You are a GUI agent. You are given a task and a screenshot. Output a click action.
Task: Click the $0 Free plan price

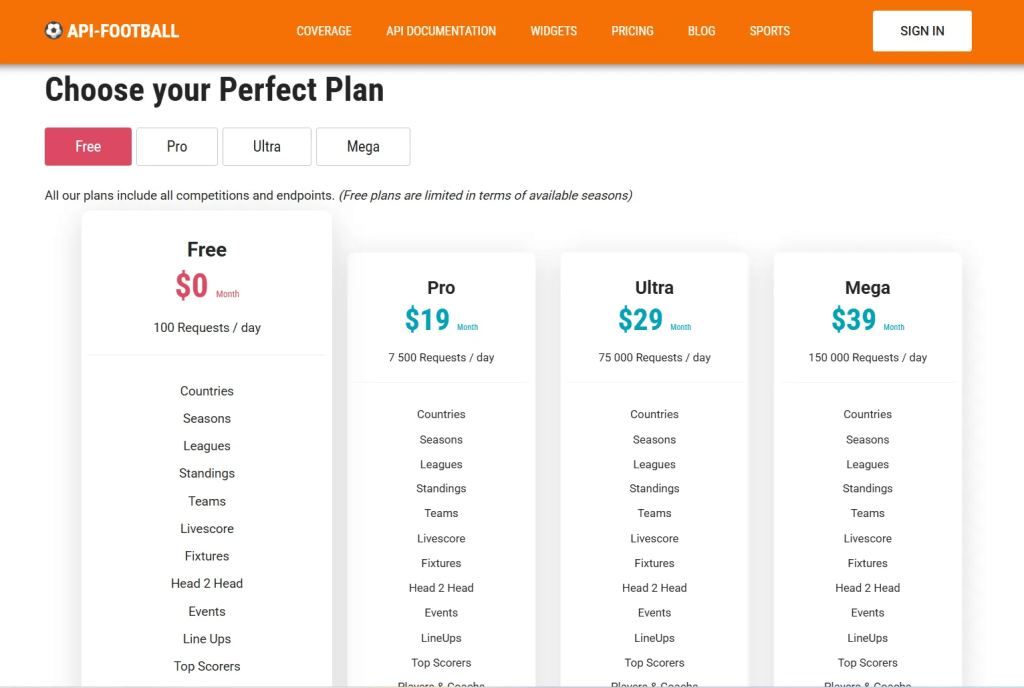point(192,286)
